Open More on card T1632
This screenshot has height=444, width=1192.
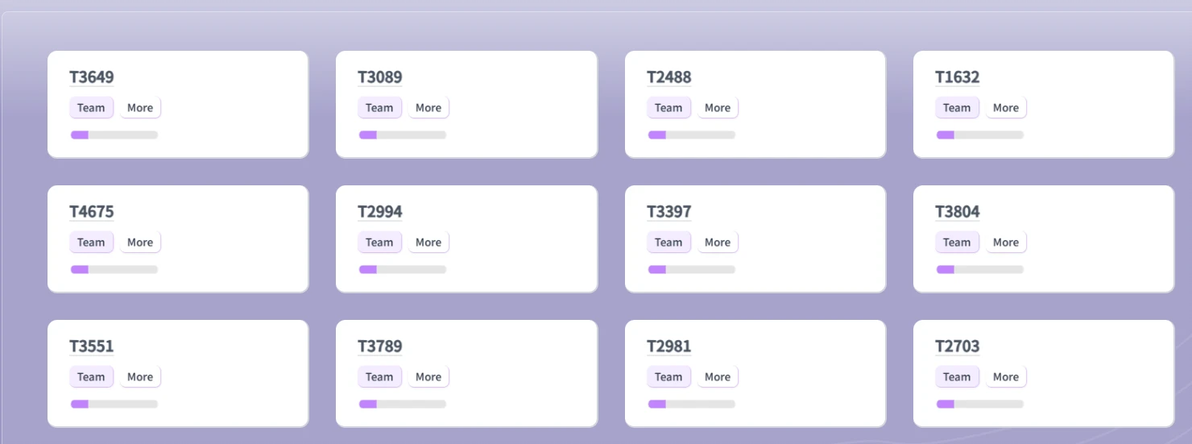click(1006, 108)
